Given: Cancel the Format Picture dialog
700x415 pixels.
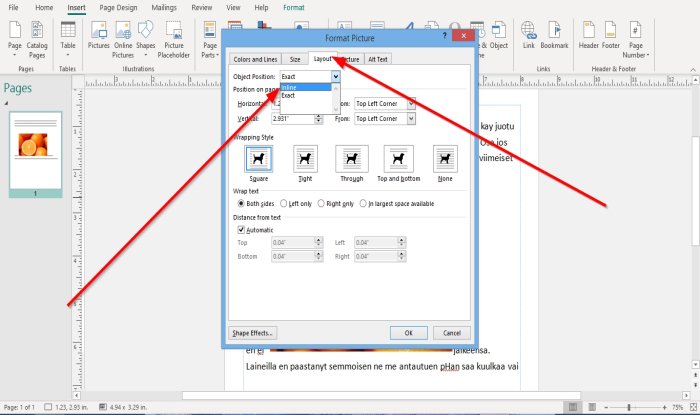Looking at the screenshot, I should tap(452, 333).
